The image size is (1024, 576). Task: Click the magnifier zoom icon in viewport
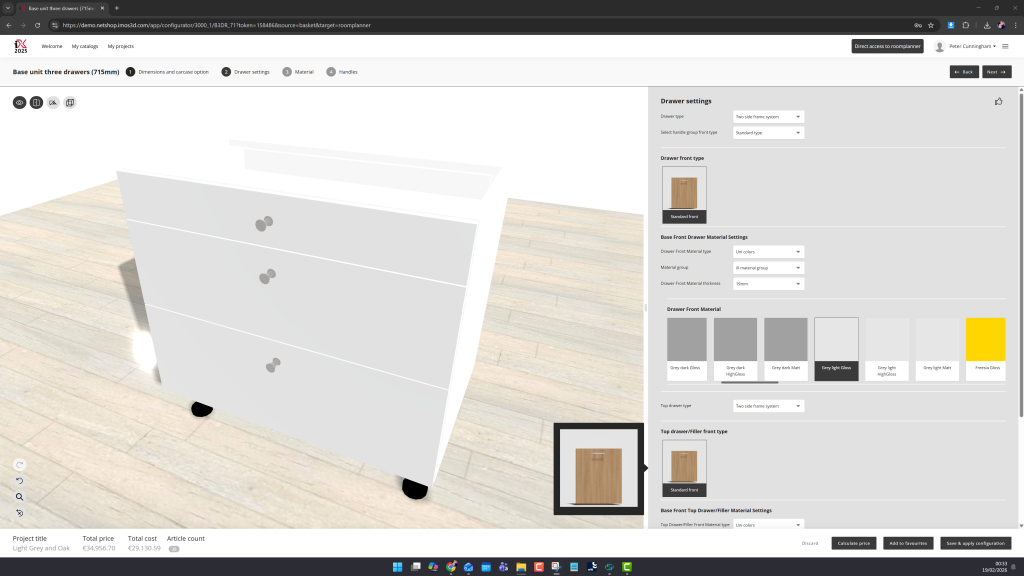19,497
